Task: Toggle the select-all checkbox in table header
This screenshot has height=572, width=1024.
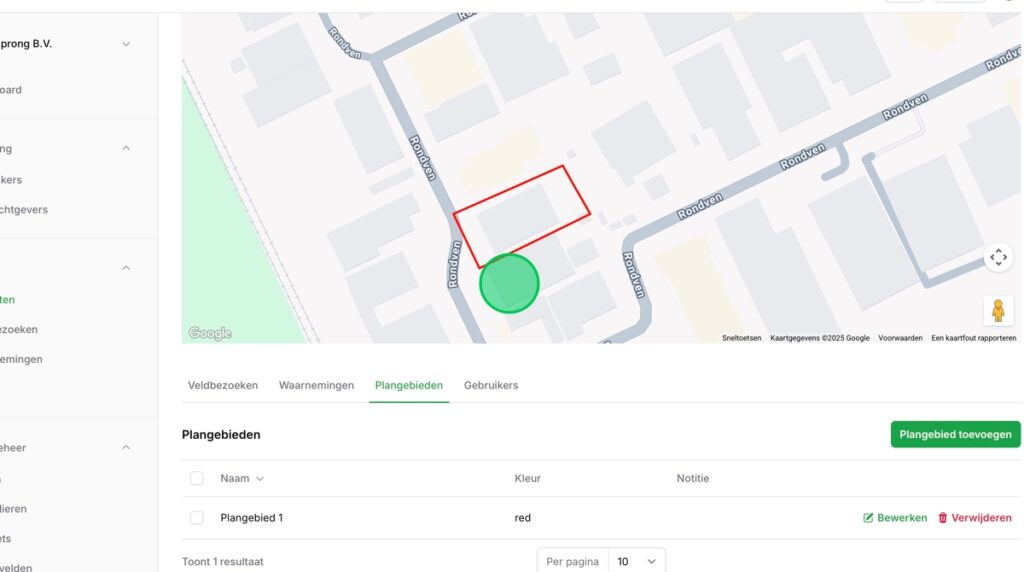Action: click(x=197, y=479)
